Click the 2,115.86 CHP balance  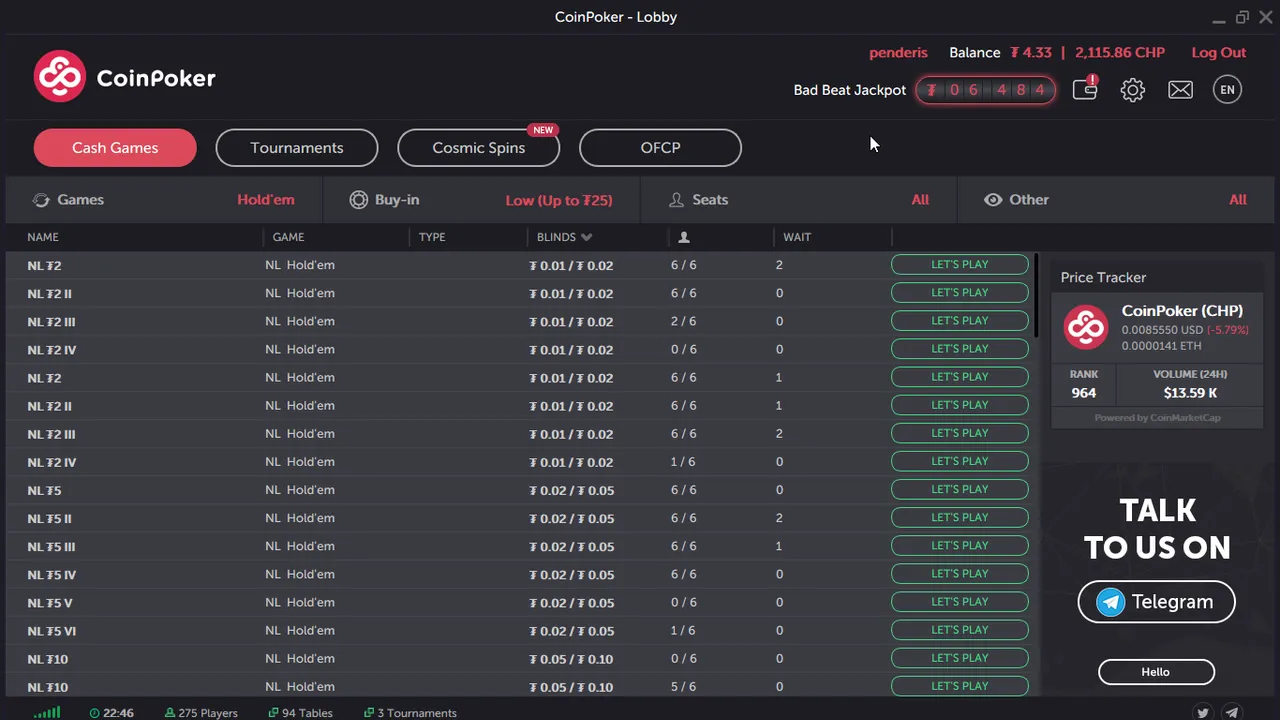coord(1120,53)
